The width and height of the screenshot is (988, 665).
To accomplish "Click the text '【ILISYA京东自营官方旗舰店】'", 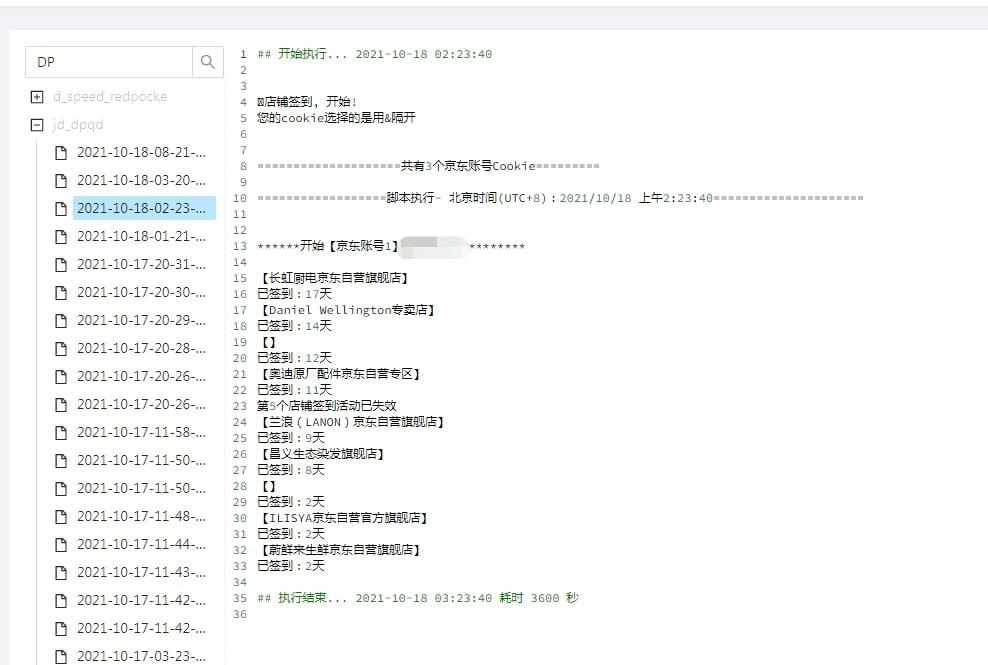I will pos(344,518).
